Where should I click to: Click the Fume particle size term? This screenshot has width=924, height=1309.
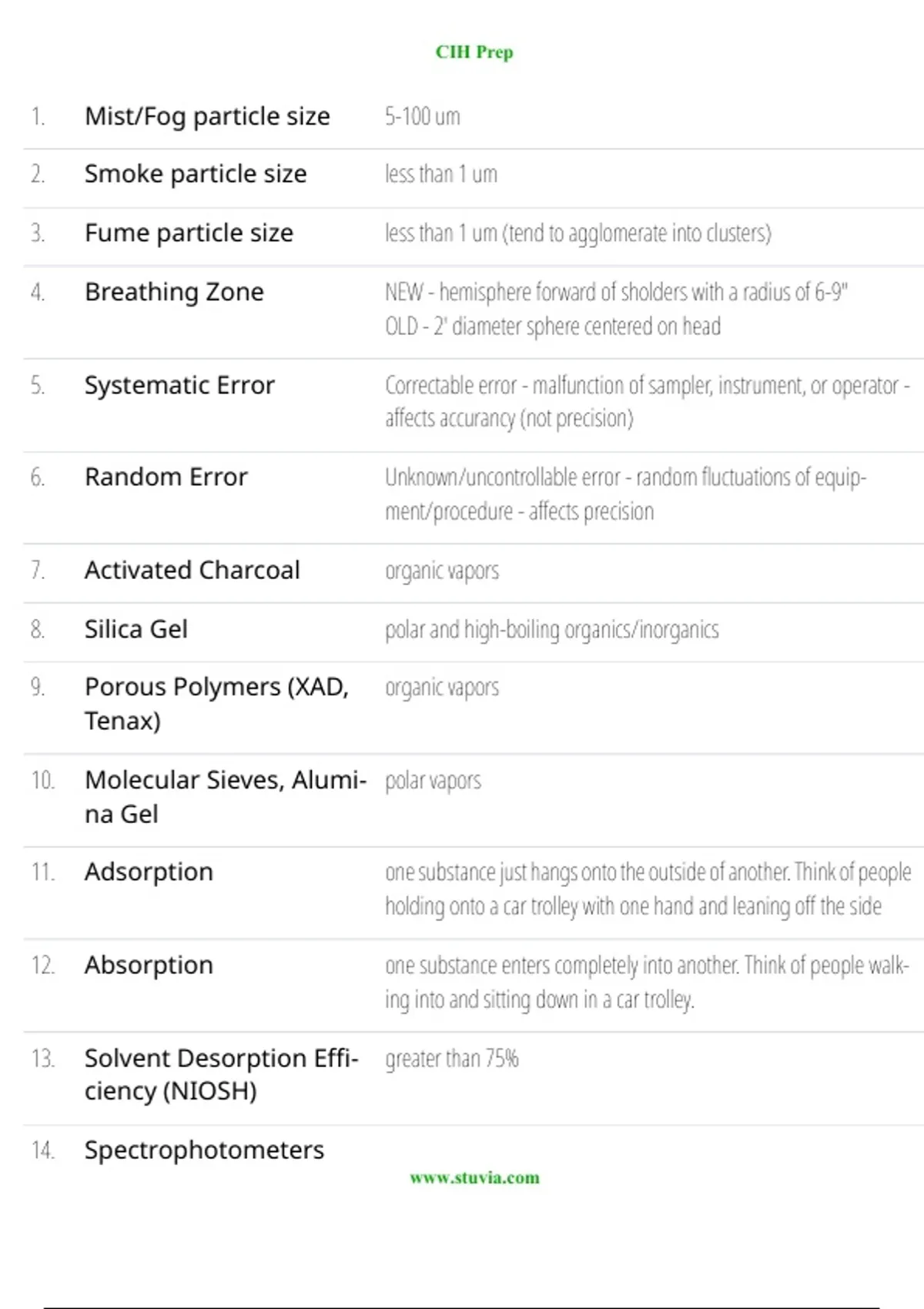189,233
